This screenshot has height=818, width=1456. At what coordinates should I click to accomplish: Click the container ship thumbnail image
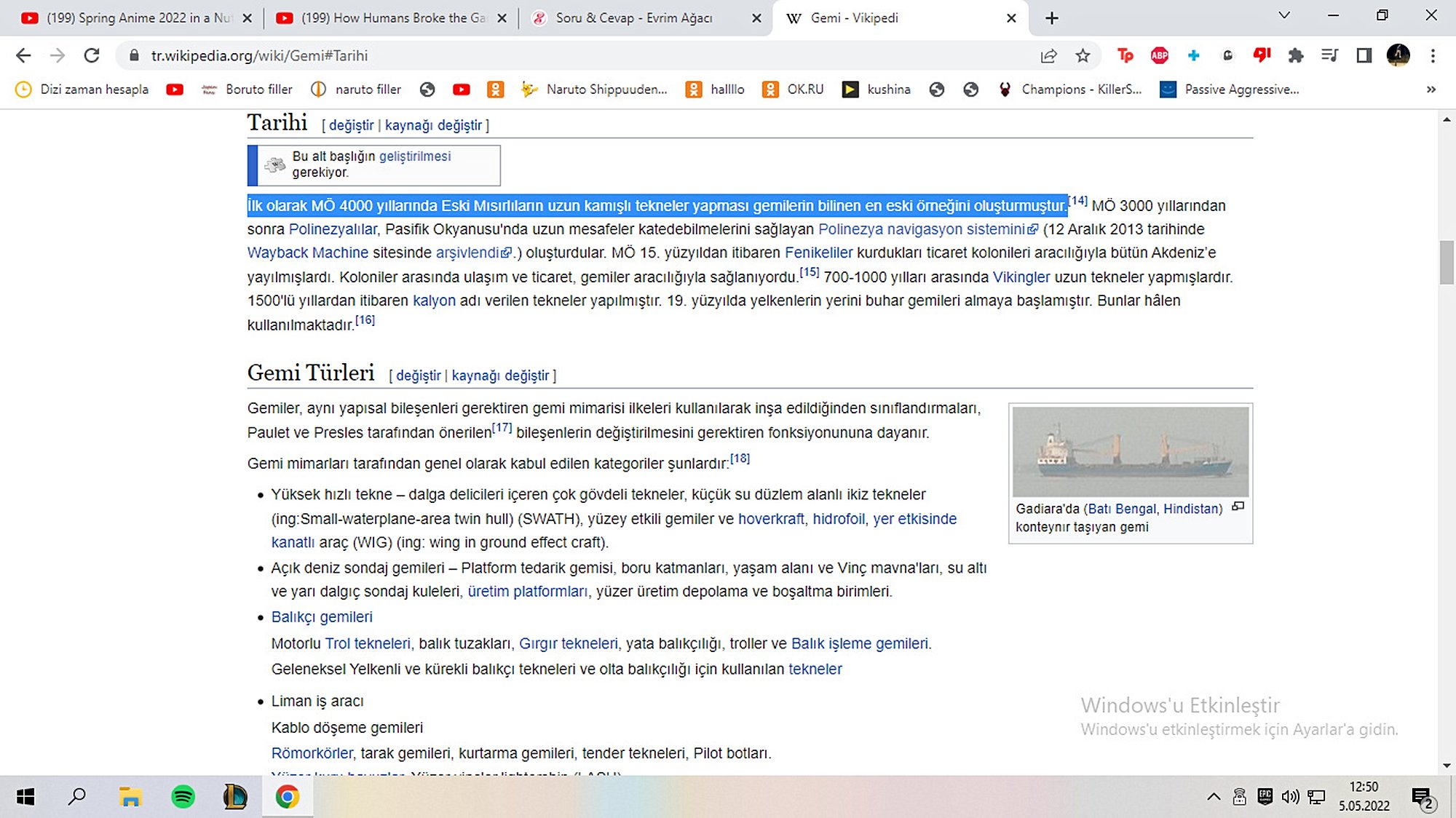coord(1130,452)
